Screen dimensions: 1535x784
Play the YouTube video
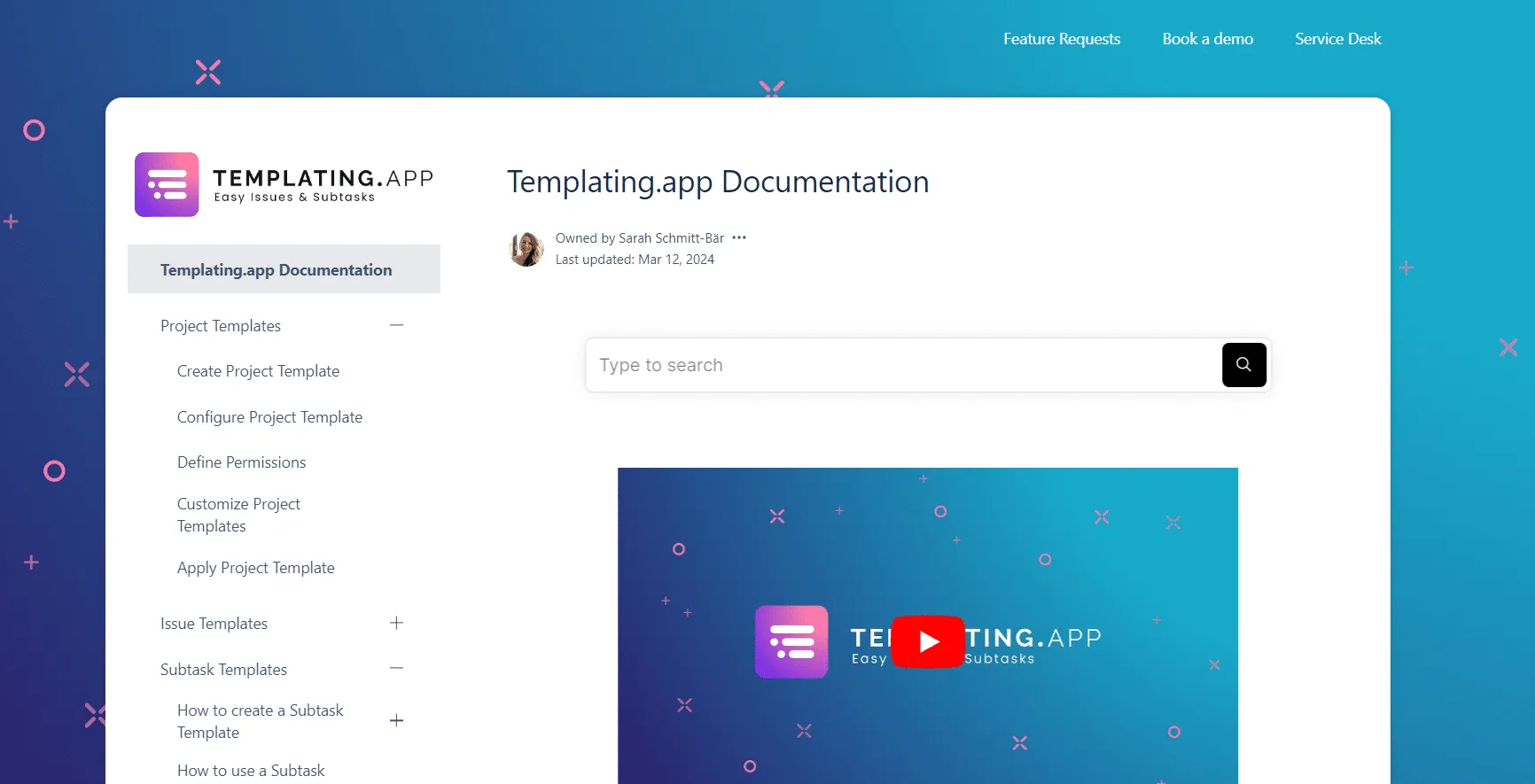tap(928, 641)
